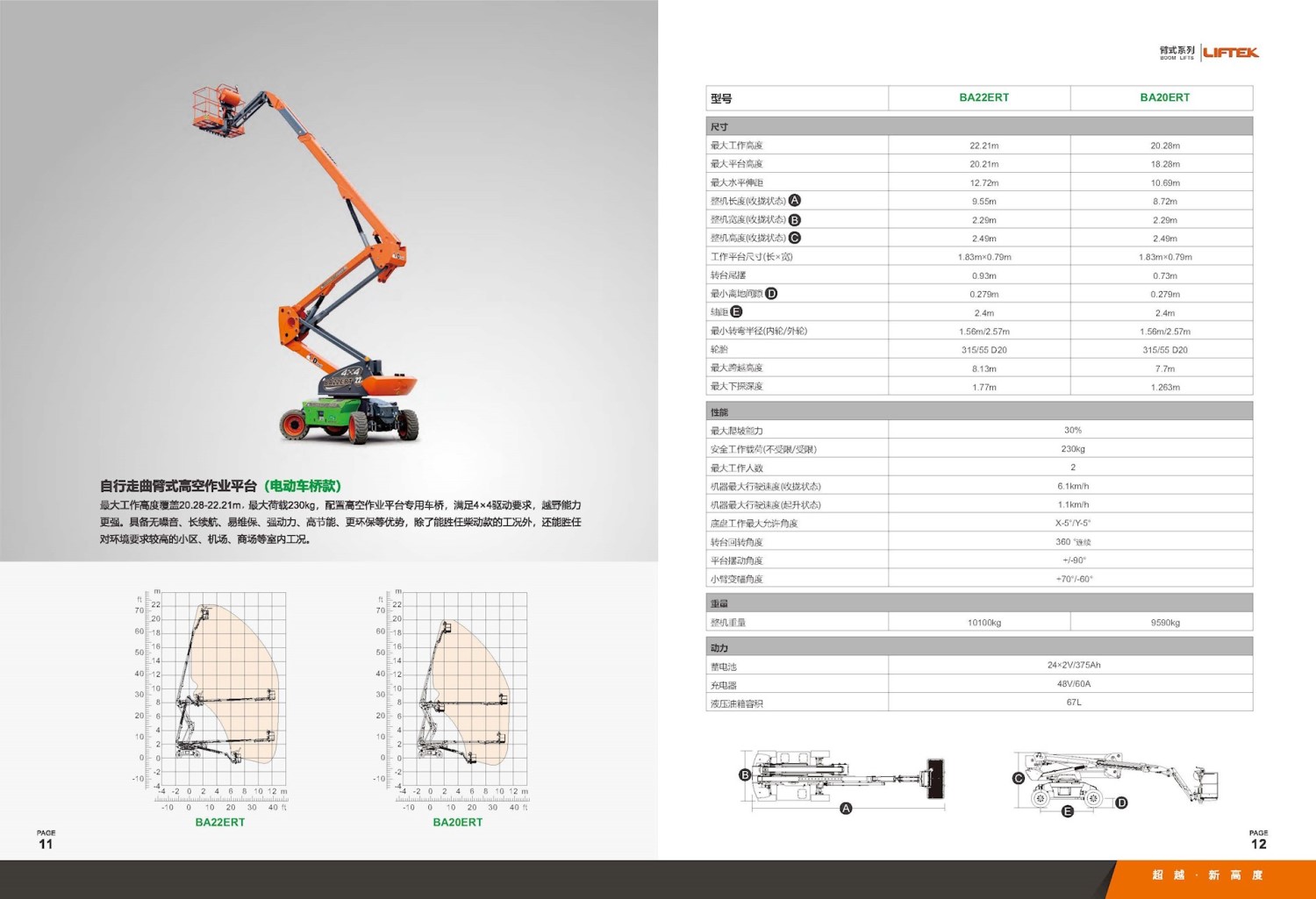Select the orange boom lift product photo
This screenshot has height=899, width=1316.
tap(307, 263)
